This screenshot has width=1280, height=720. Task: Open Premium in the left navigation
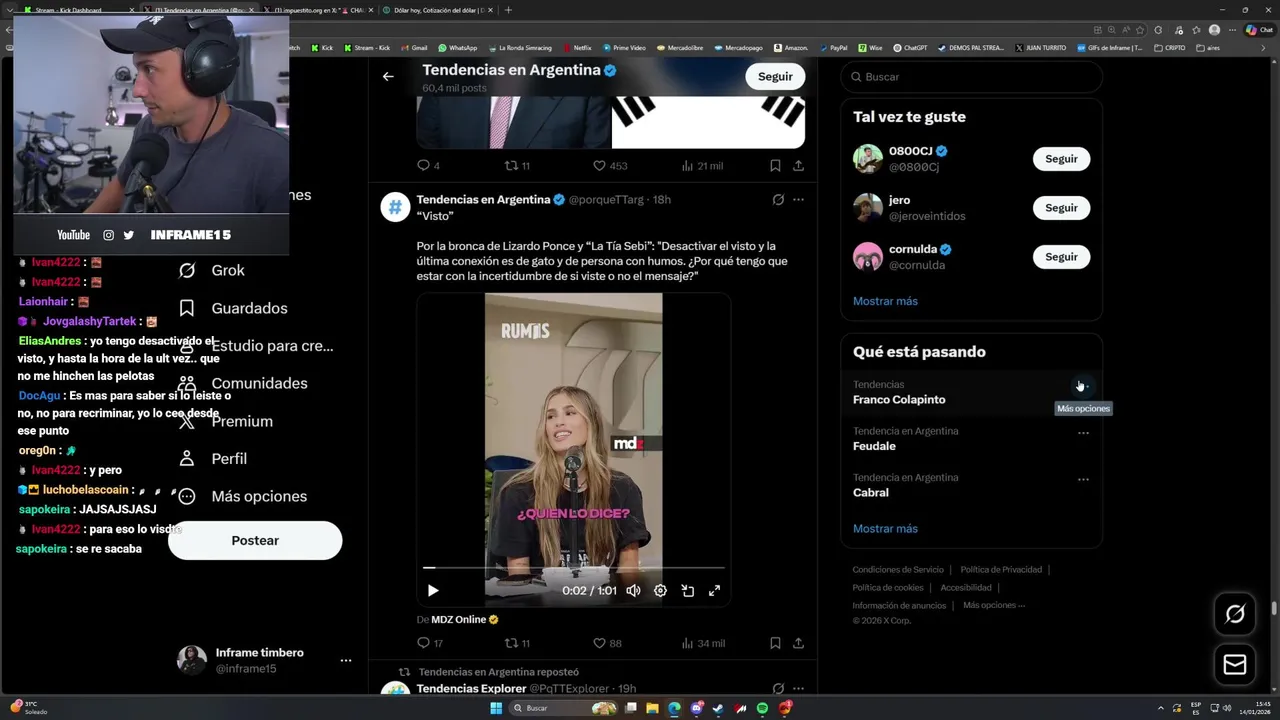tap(225, 421)
